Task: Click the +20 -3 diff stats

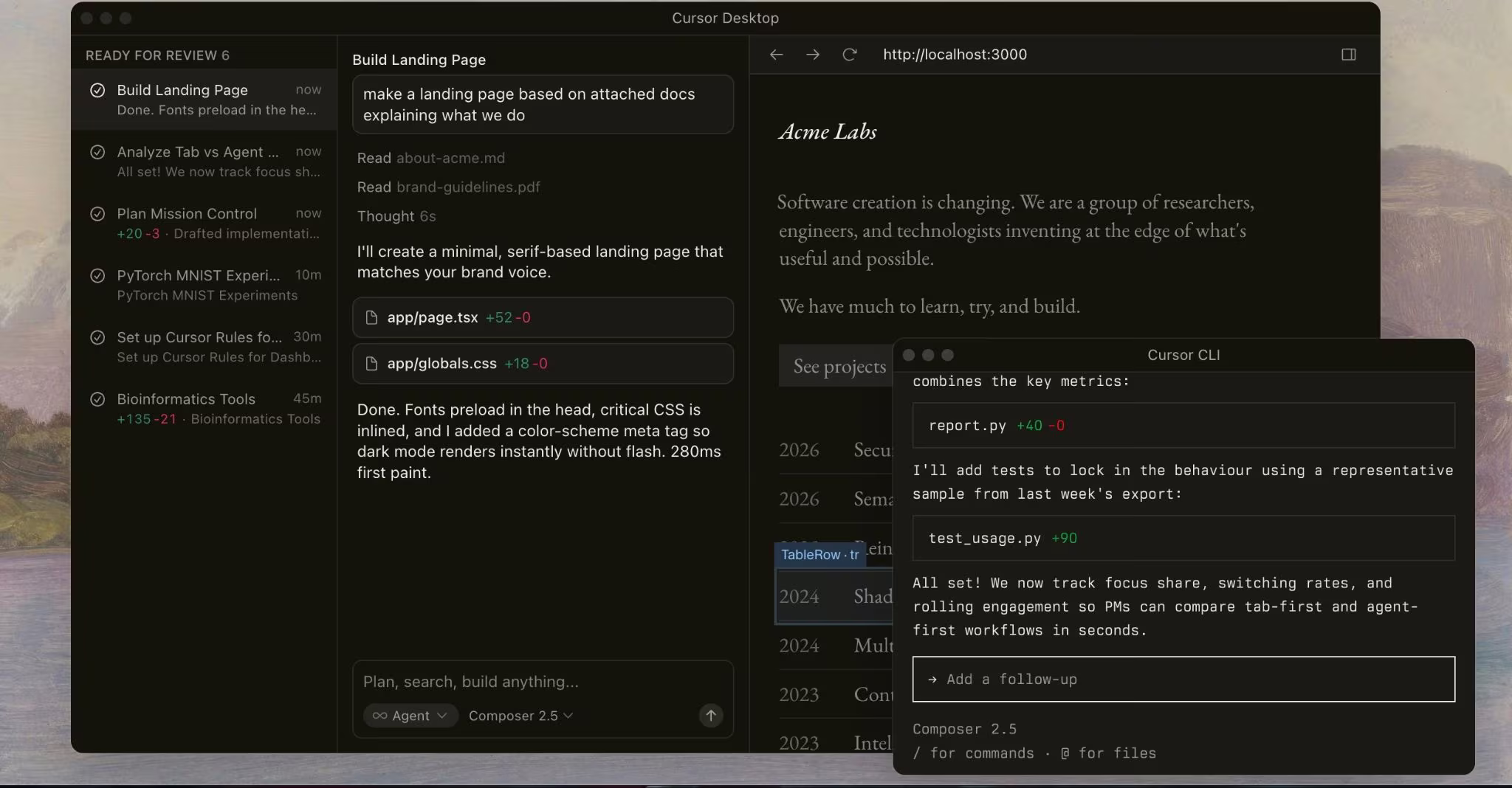Action: (138, 234)
